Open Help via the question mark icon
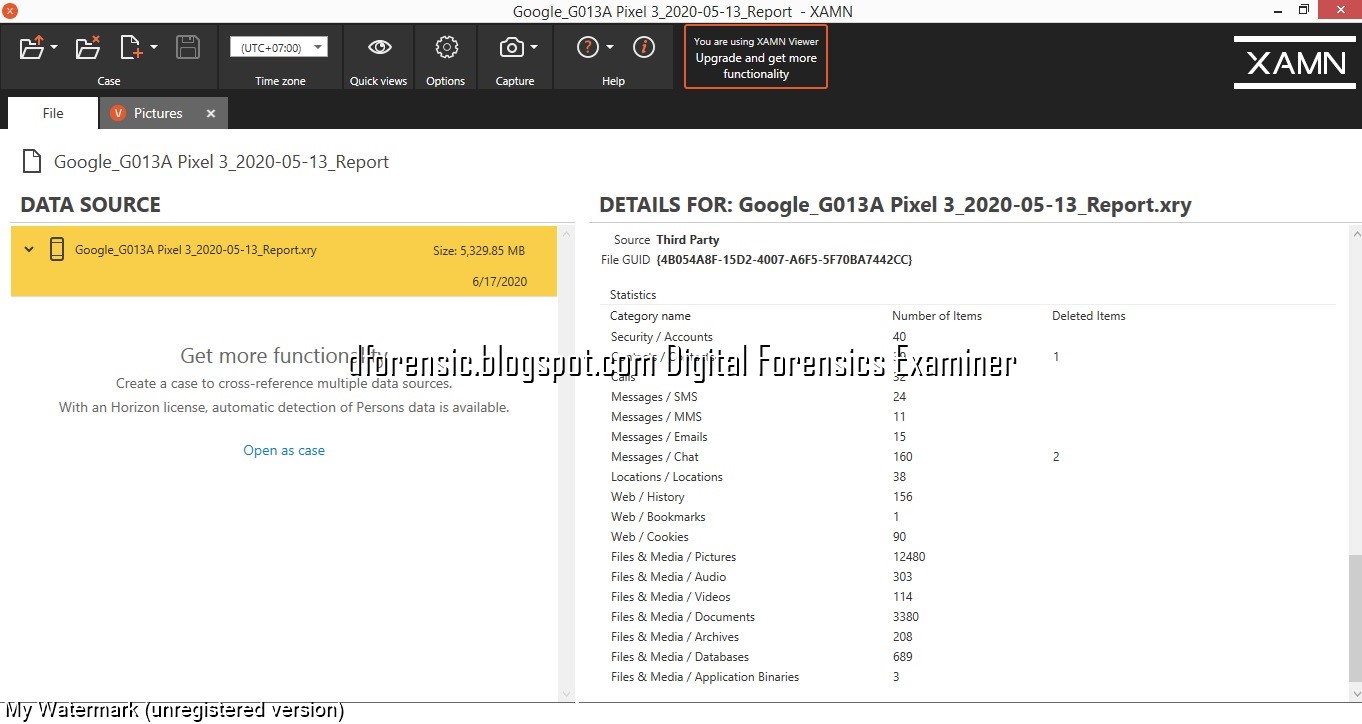 [585, 46]
